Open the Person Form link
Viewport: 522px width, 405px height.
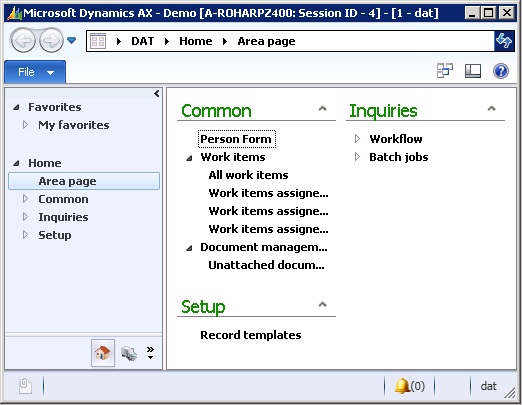point(237,139)
